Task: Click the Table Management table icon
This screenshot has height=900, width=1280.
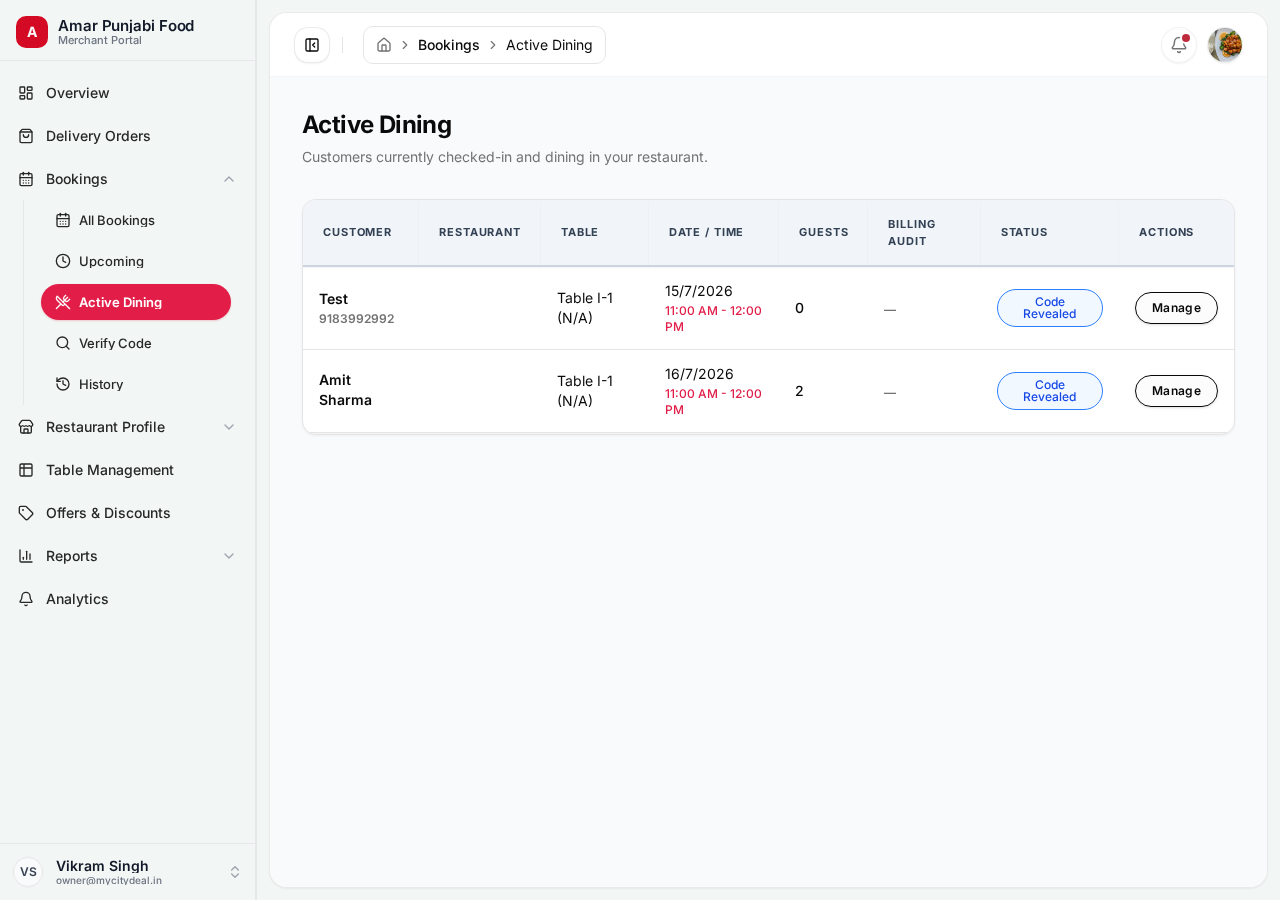Action: (26, 470)
